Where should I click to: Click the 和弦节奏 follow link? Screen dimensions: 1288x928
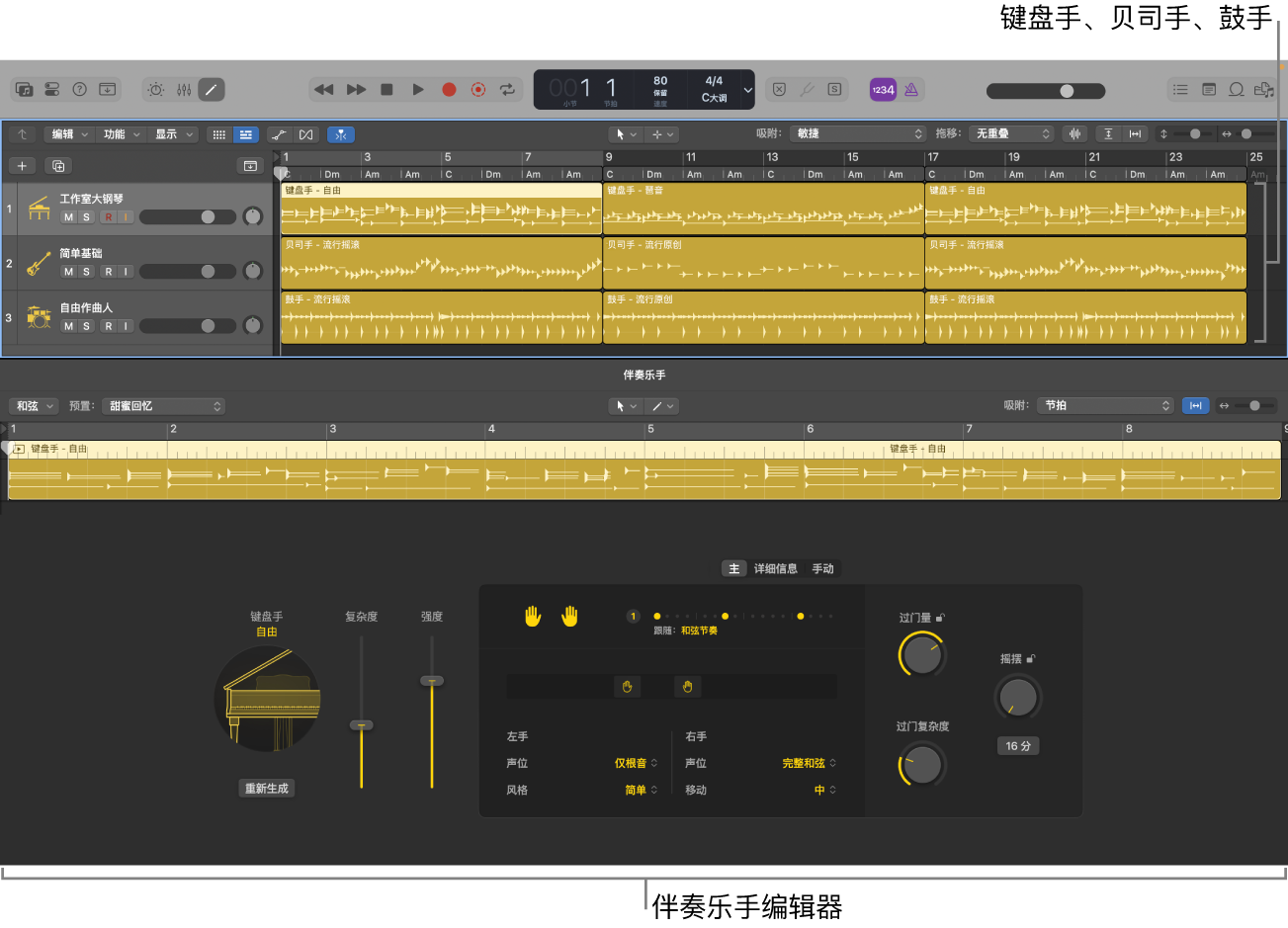[x=700, y=631]
